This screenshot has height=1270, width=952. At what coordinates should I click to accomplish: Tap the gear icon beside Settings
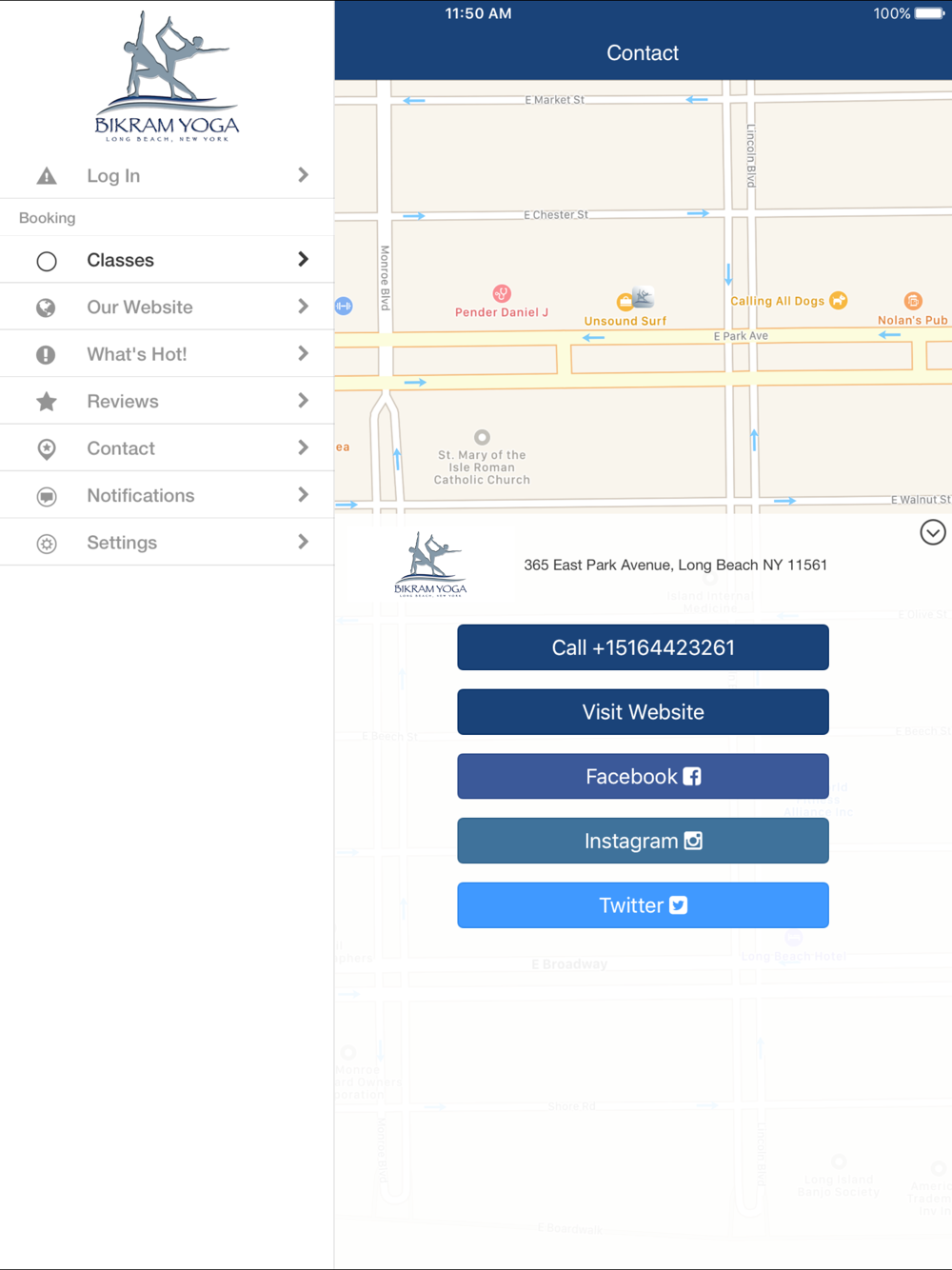46,543
